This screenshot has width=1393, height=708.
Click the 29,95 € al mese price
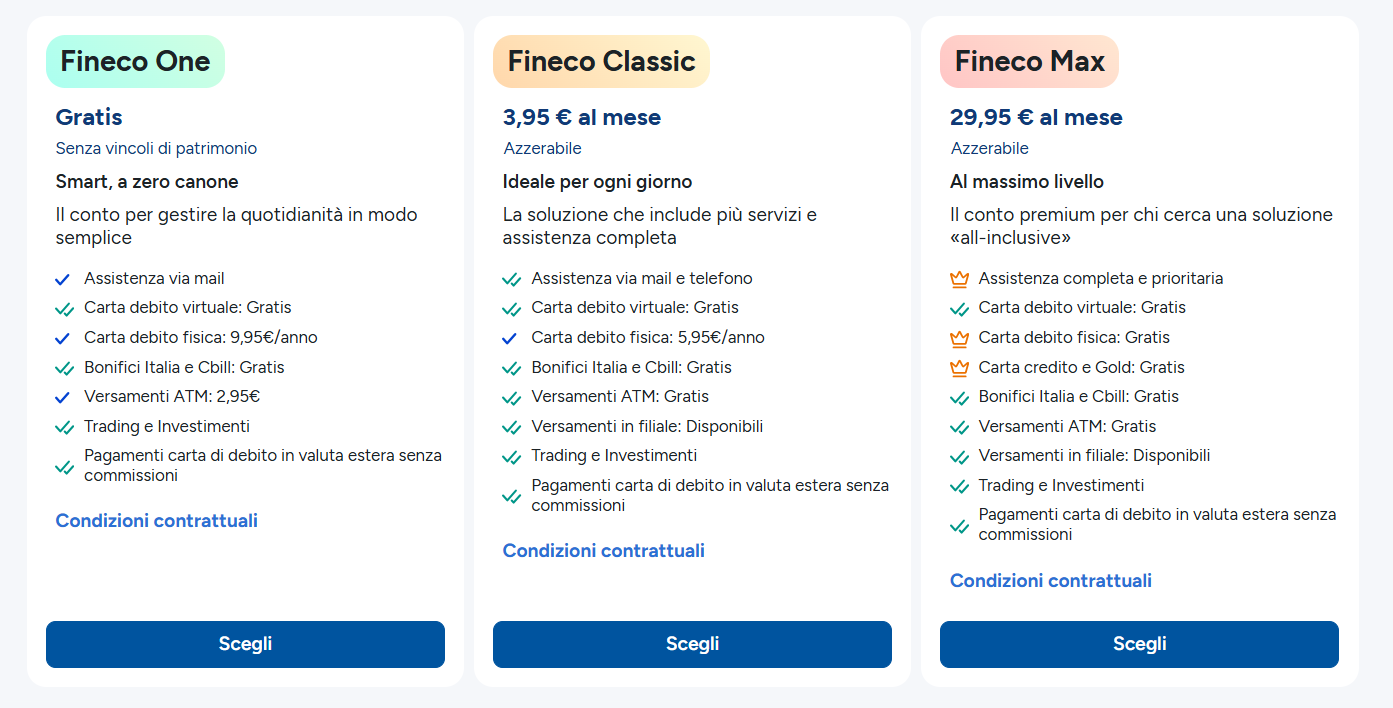(x=1036, y=118)
